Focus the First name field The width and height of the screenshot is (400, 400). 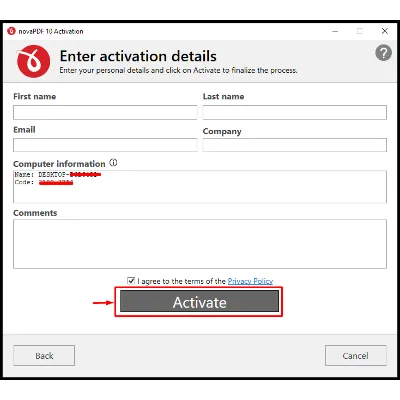point(105,113)
